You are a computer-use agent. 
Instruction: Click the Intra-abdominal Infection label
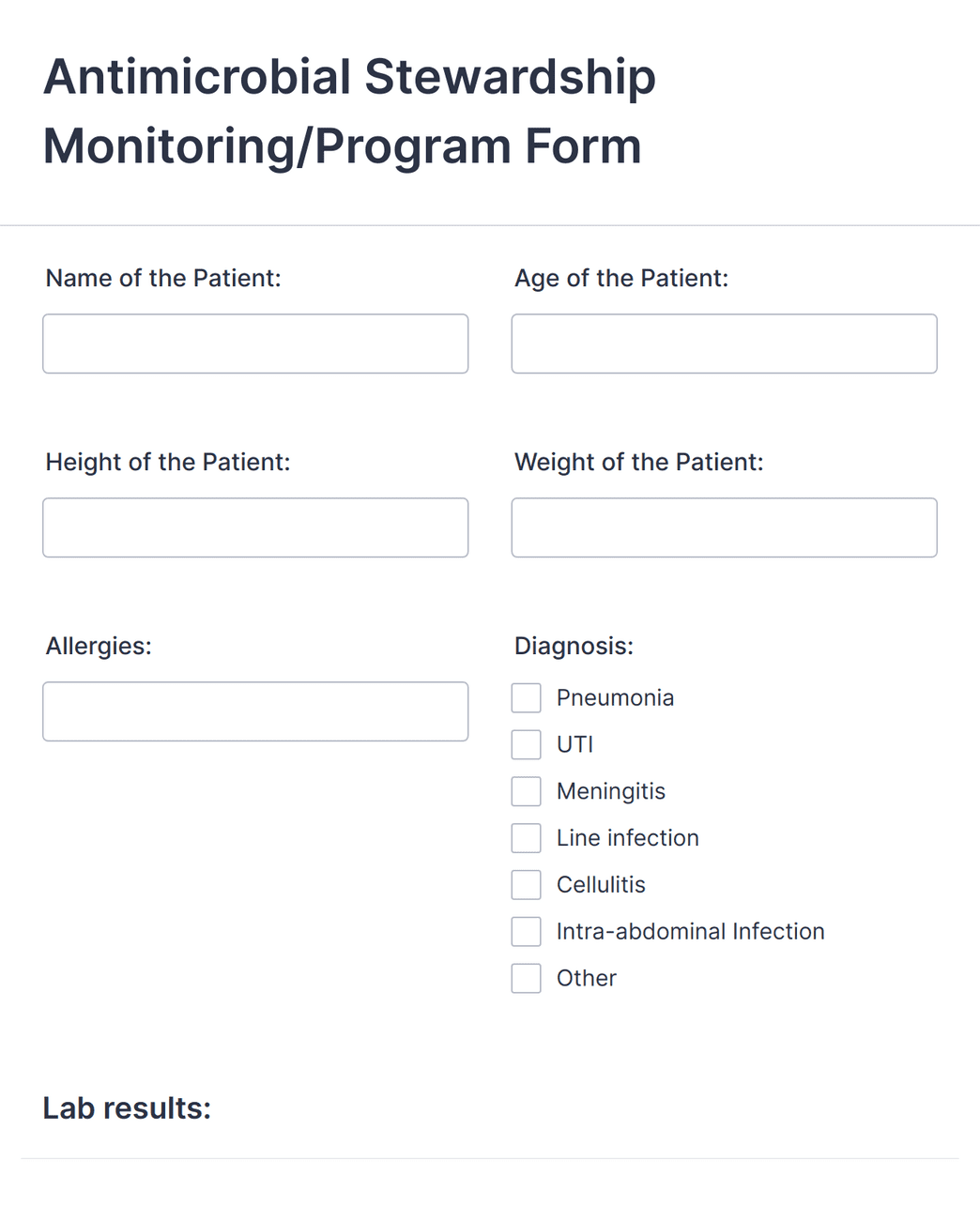690,932
